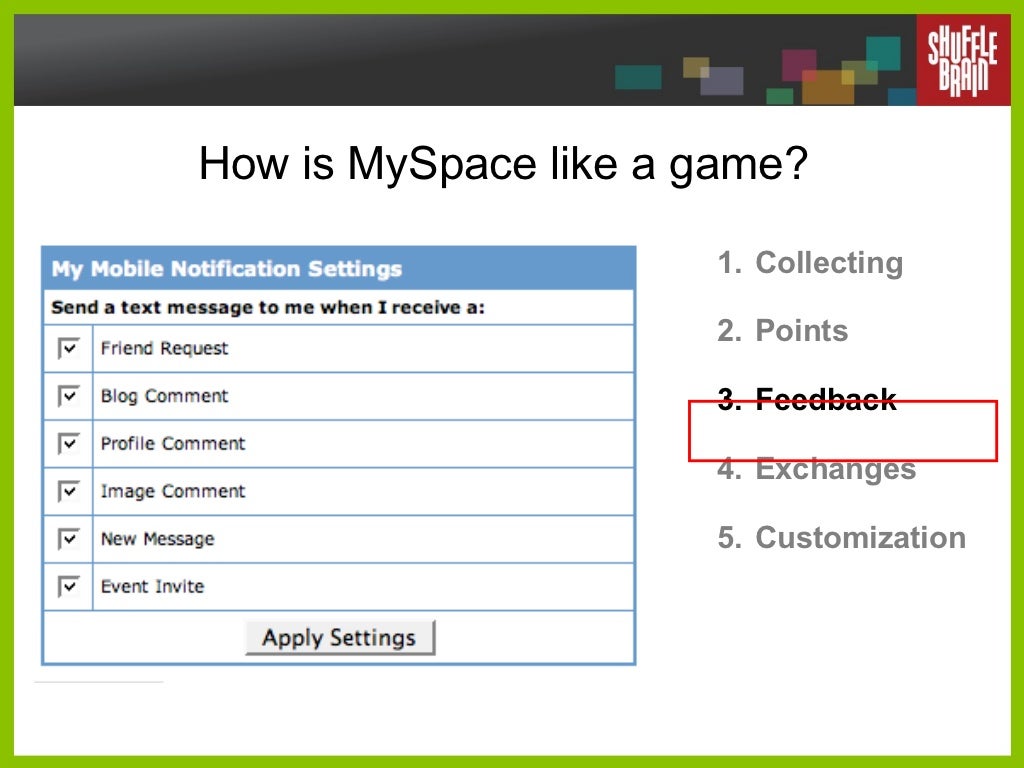Click the 'Blog Comment' label text
This screenshot has width=1024, height=768.
[x=164, y=396]
